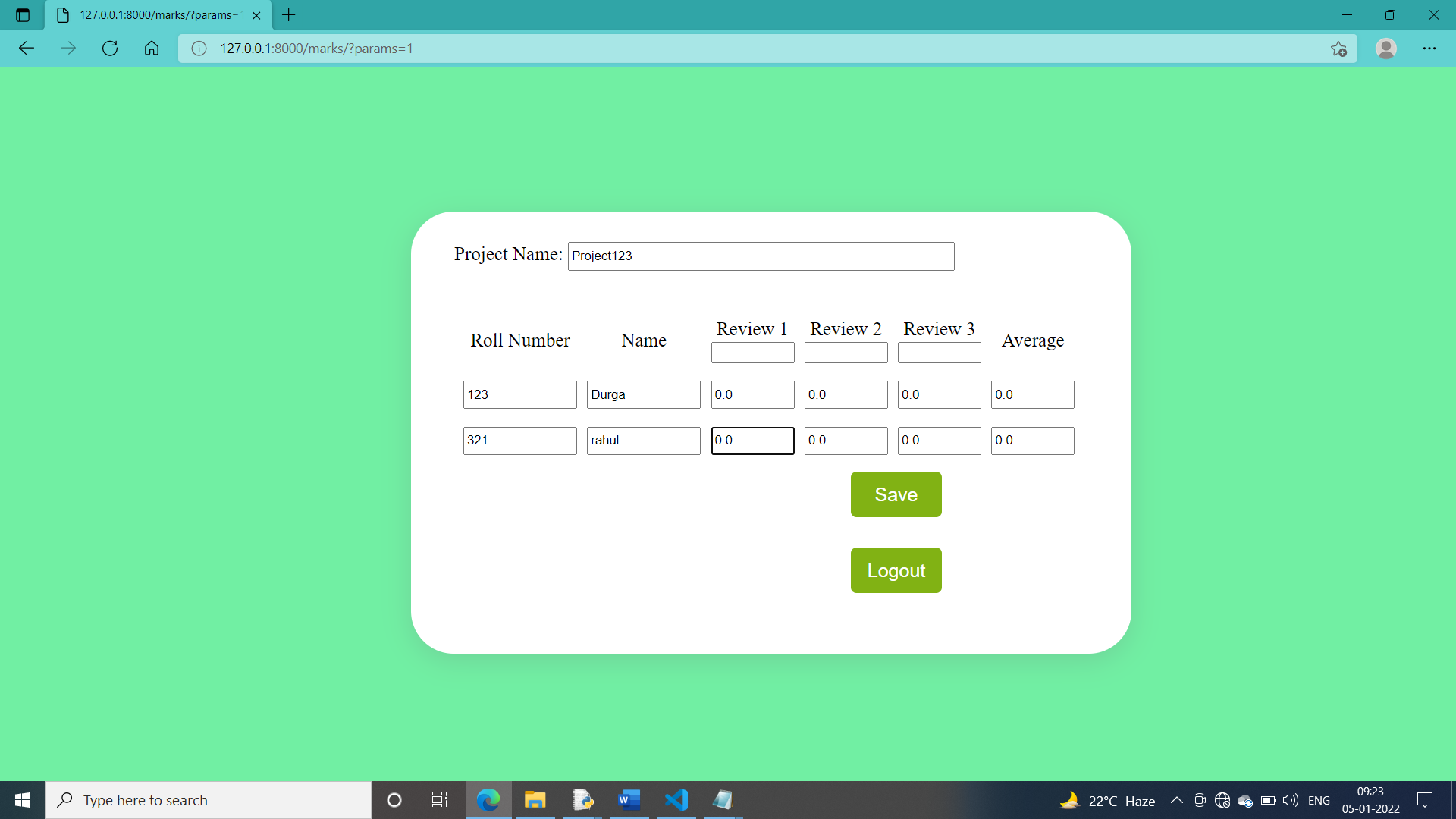The height and width of the screenshot is (819, 1456).
Task: Click the Task View icon
Action: click(x=439, y=799)
